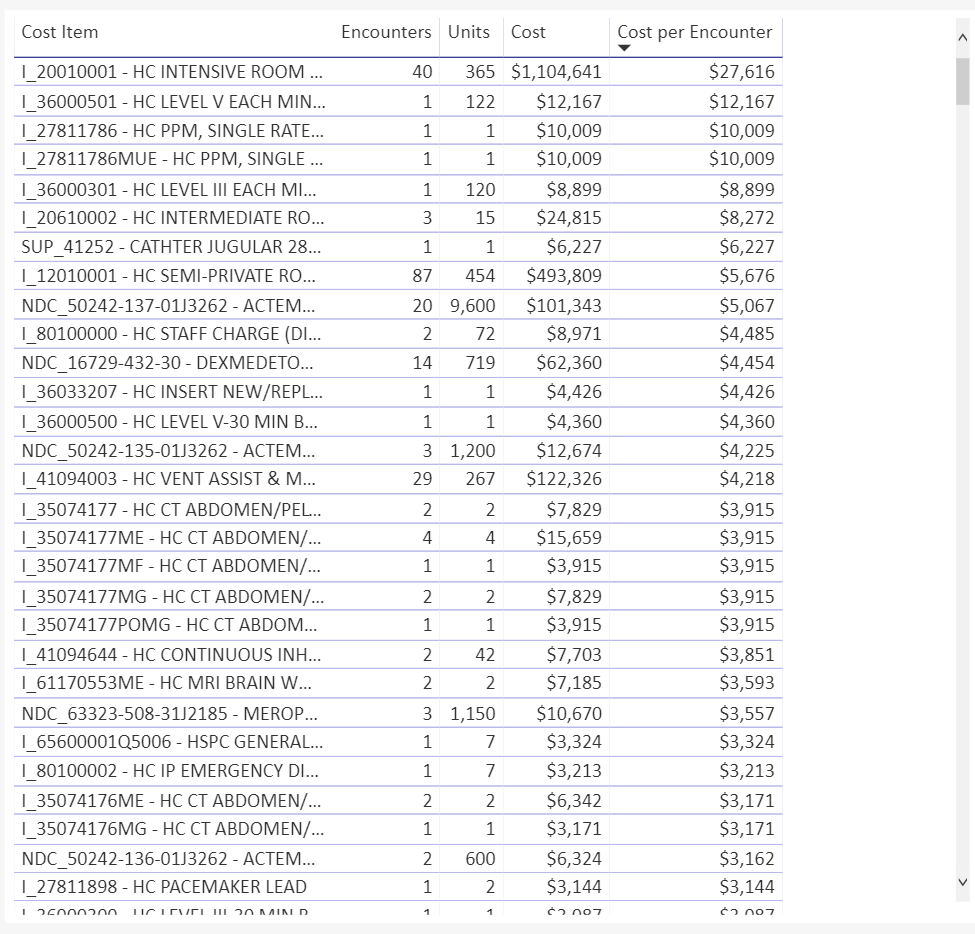Image resolution: width=975 pixels, height=934 pixels.
Task: Click the $493,809 cost cell
Action: coord(564,275)
